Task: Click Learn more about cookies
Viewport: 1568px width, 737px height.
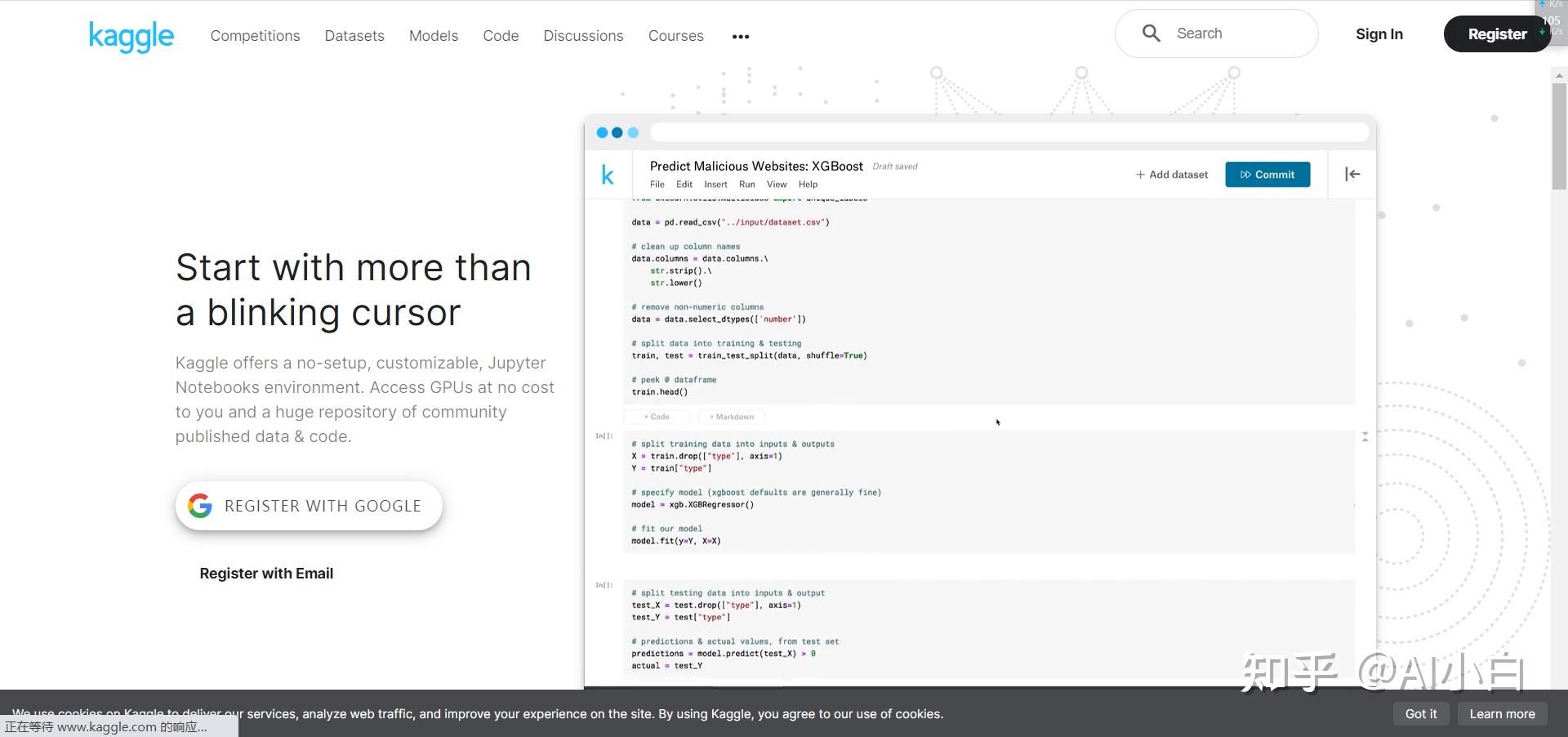Action: (x=1502, y=713)
